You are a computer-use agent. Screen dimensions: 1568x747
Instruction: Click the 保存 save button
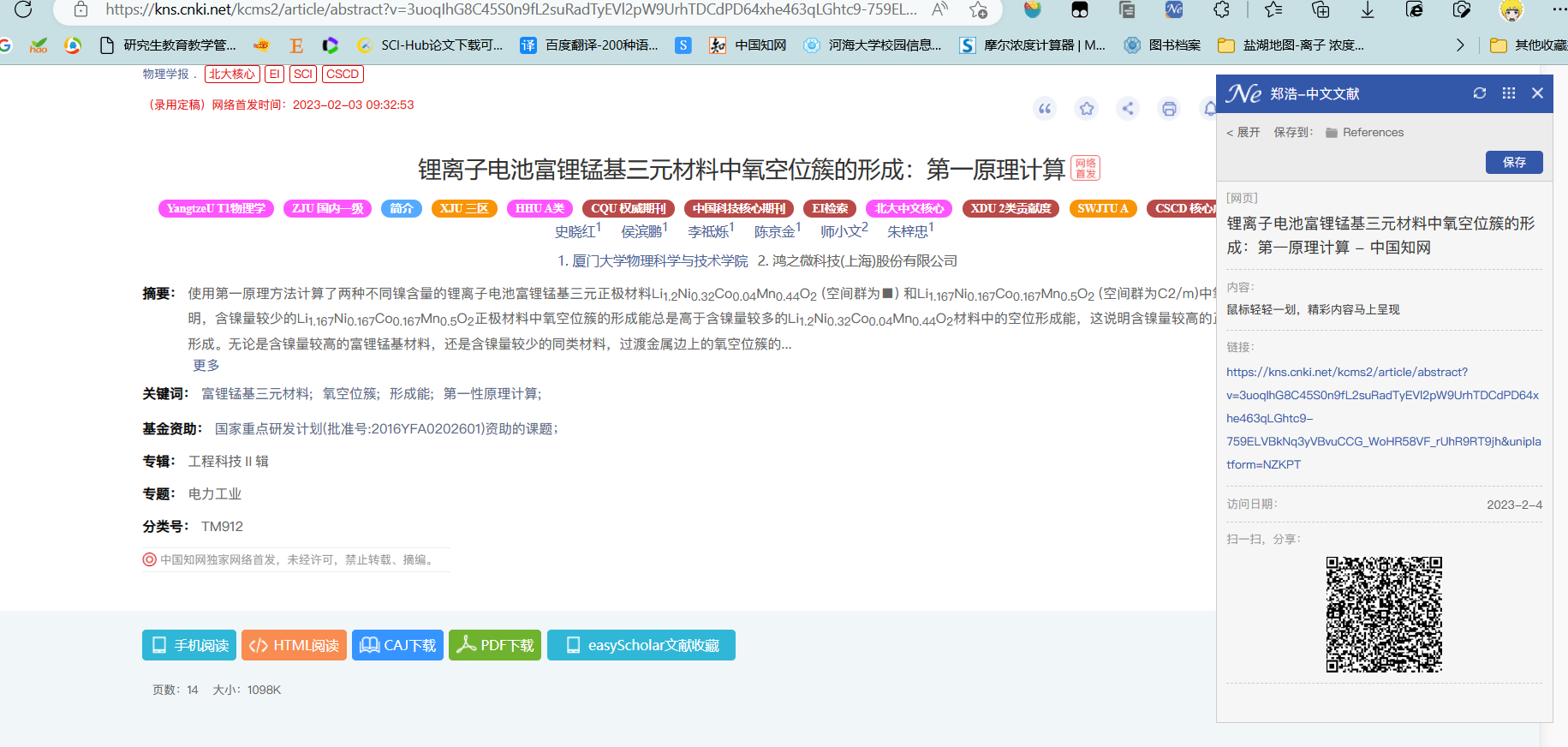[1513, 162]
